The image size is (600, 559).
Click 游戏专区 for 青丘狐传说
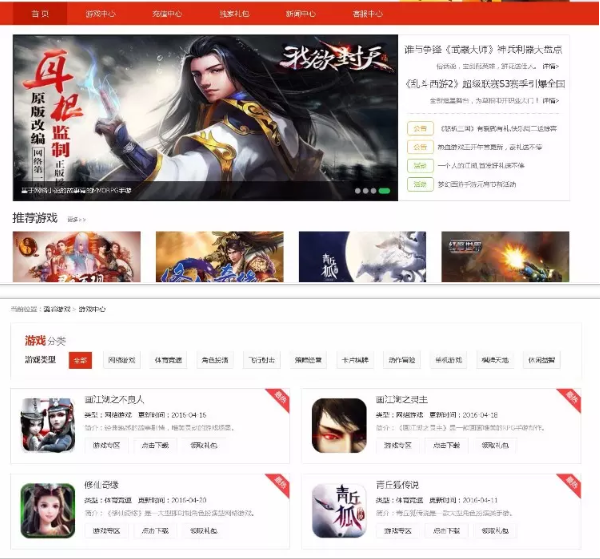click(398, 531)
